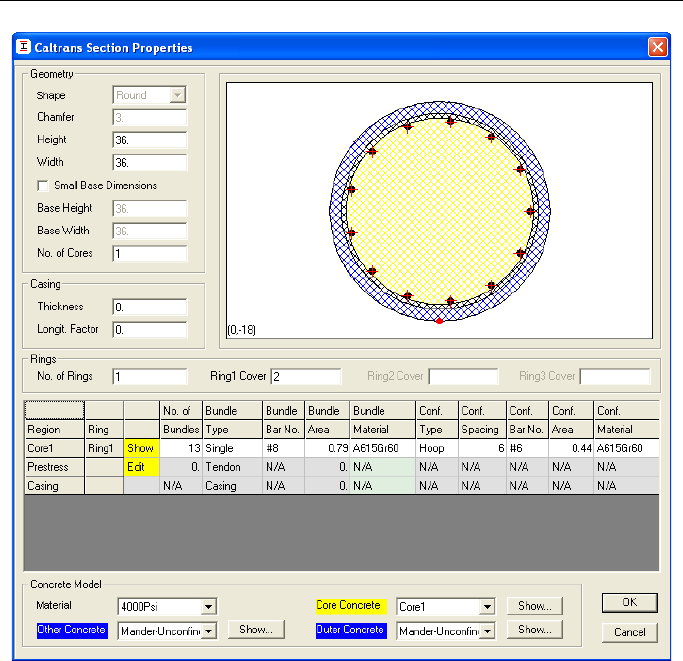683x661 pixels.
Task: Open the Core Concrete Core1 dropdown
Action: (x=486, y=606)
